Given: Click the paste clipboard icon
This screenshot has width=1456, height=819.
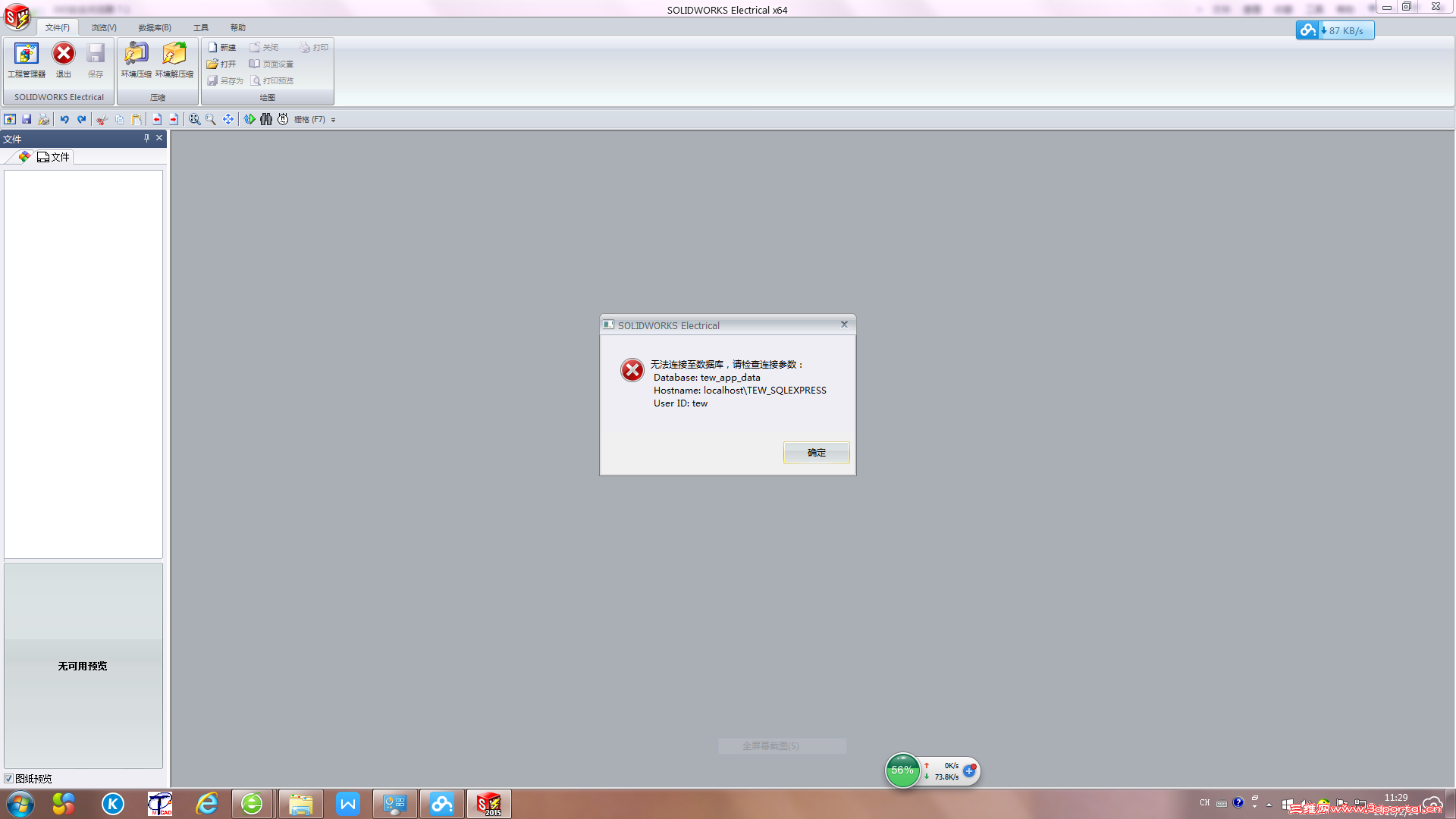Looking at the screenshot, I should (x=136, y=119).
